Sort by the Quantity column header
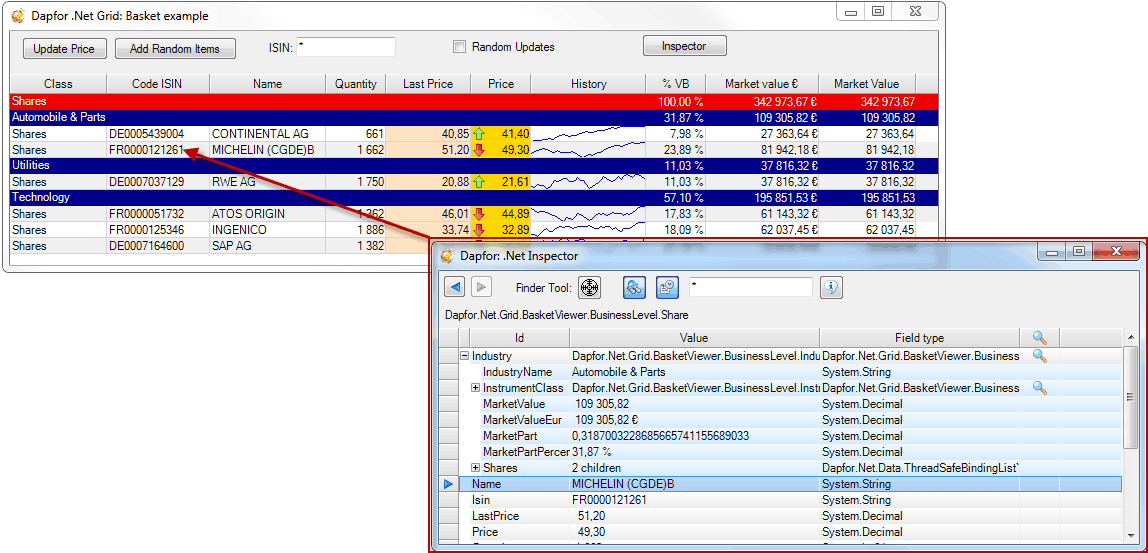This screenshot has width=1148, height=553. (x=356, y=83)
